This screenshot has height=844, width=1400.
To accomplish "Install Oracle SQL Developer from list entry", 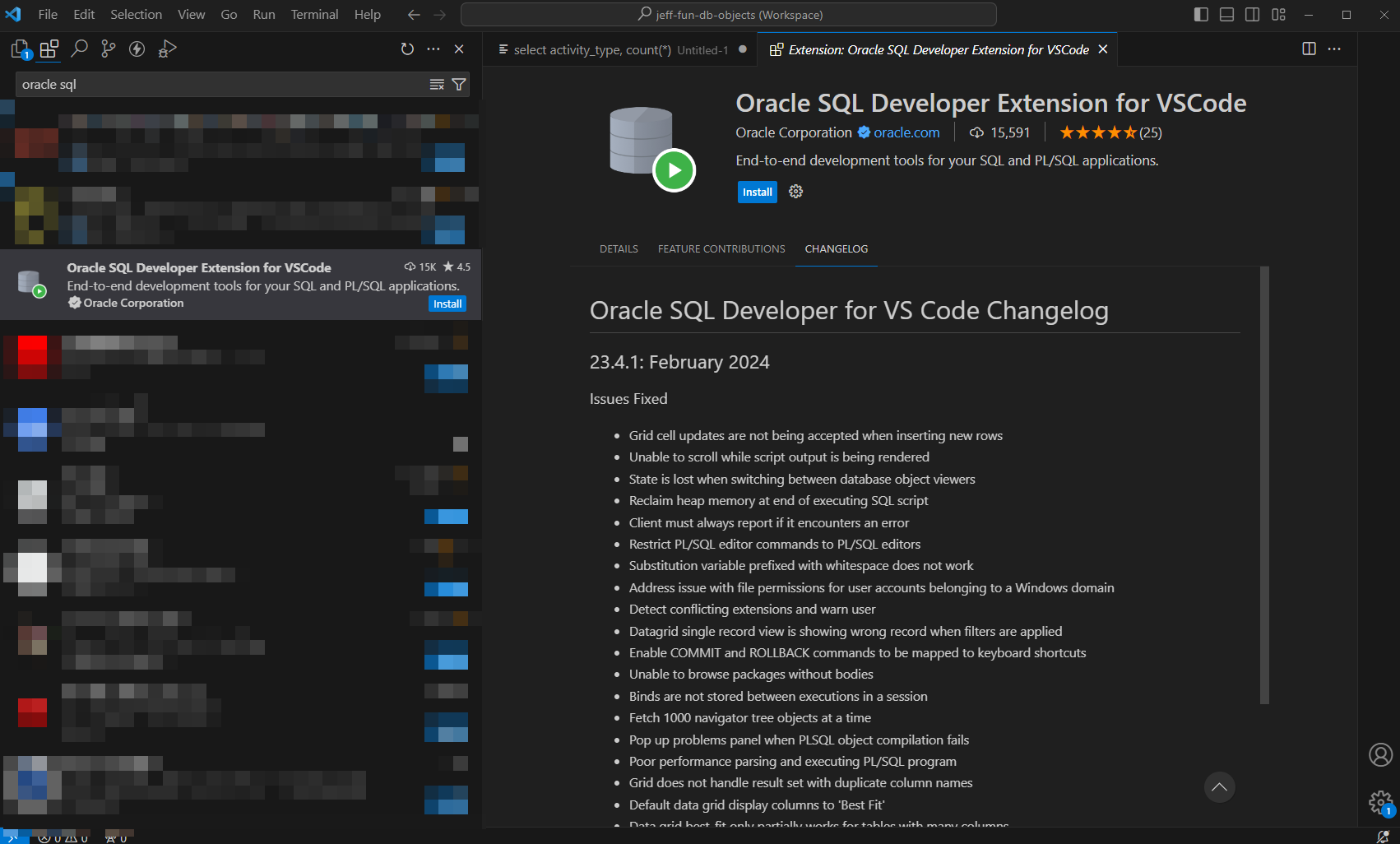I will 447,304.
